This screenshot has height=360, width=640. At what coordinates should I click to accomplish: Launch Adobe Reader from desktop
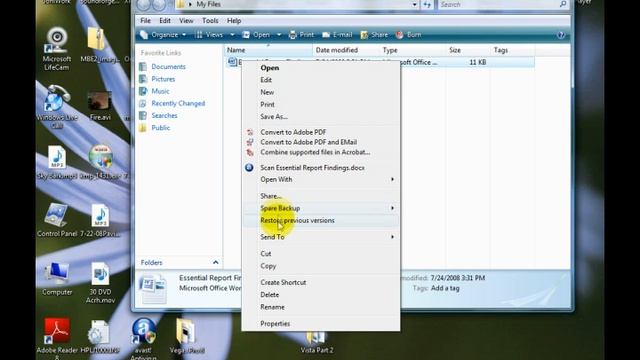point(56,337)
